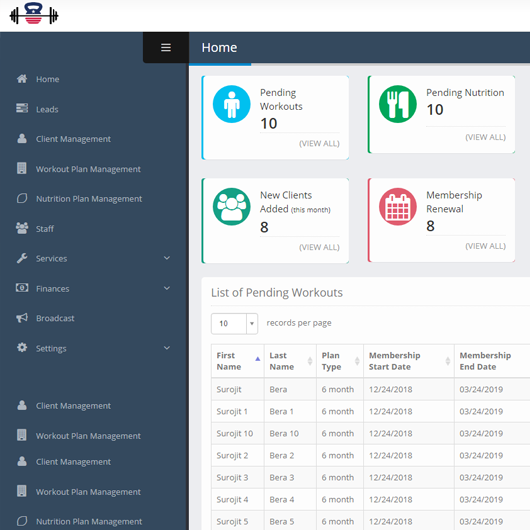Click VIEW ALL under Pending Workouts
The image size is (530, 530).
tap(319, 144)
